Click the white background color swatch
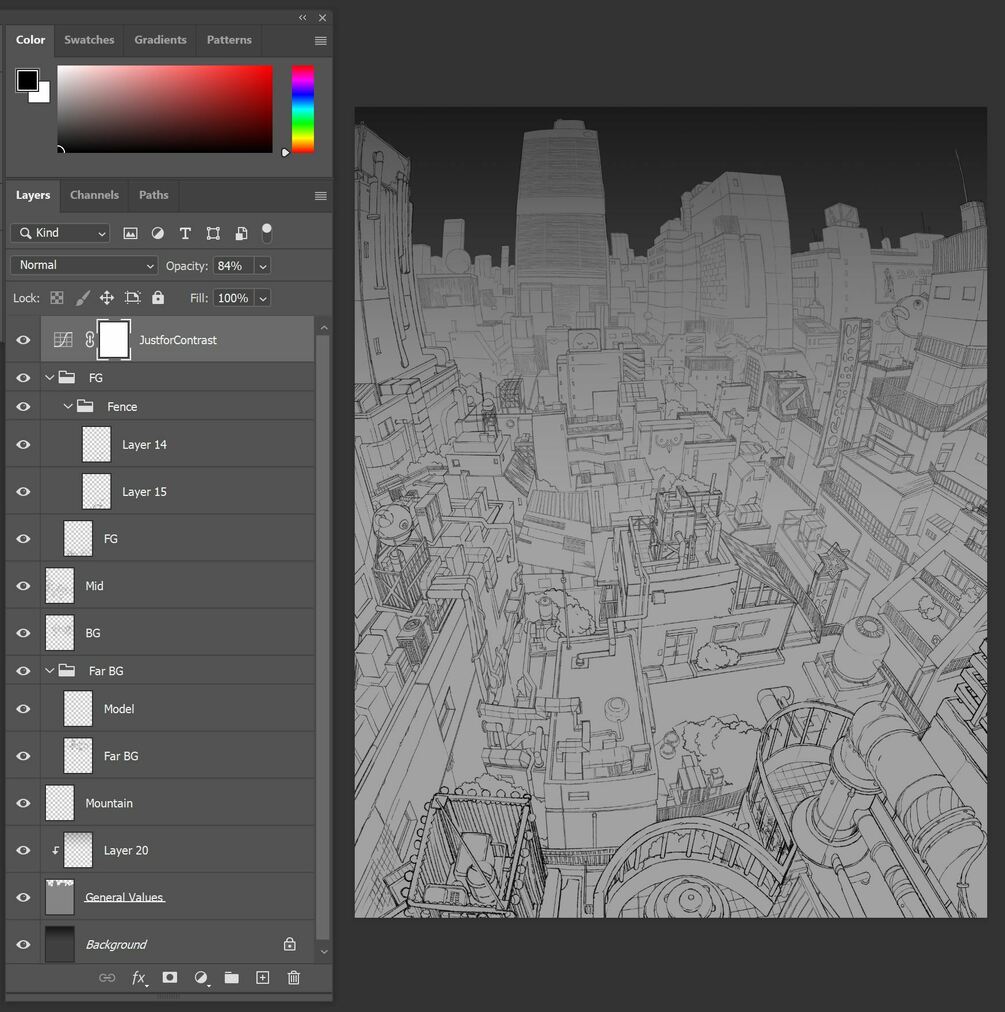Viewport: 1005px width, 1012px height. coord(43,95)
